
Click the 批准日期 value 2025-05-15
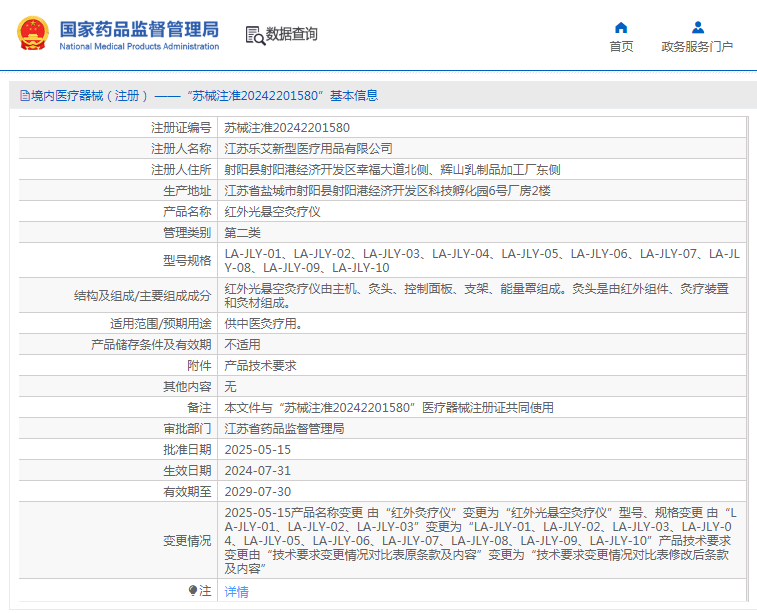tap(258, 449)
